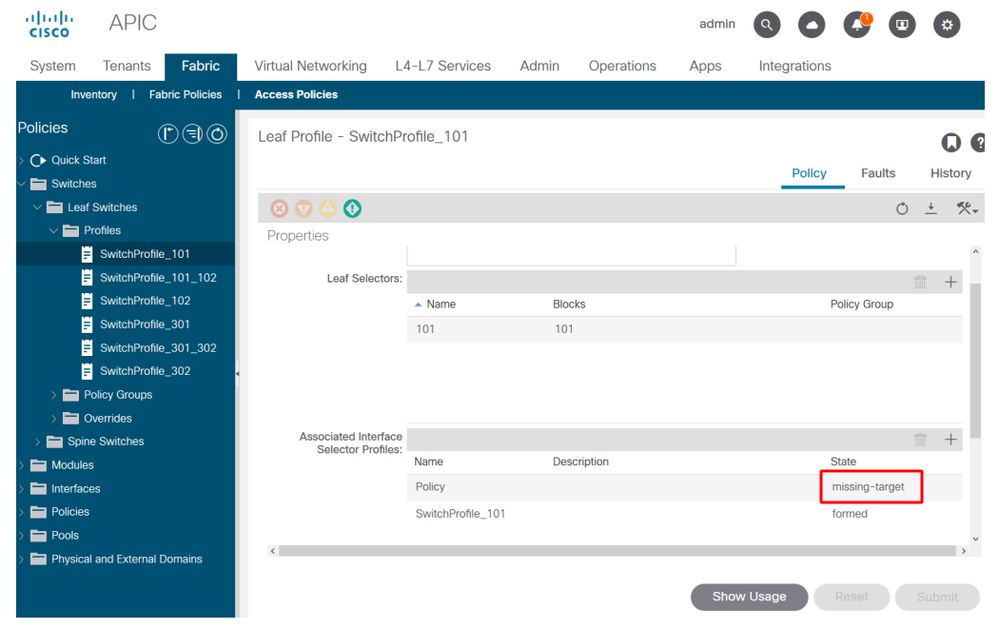999x629 pixels.
Task: Expand the Pools folder
Action: tap(22, 536)
